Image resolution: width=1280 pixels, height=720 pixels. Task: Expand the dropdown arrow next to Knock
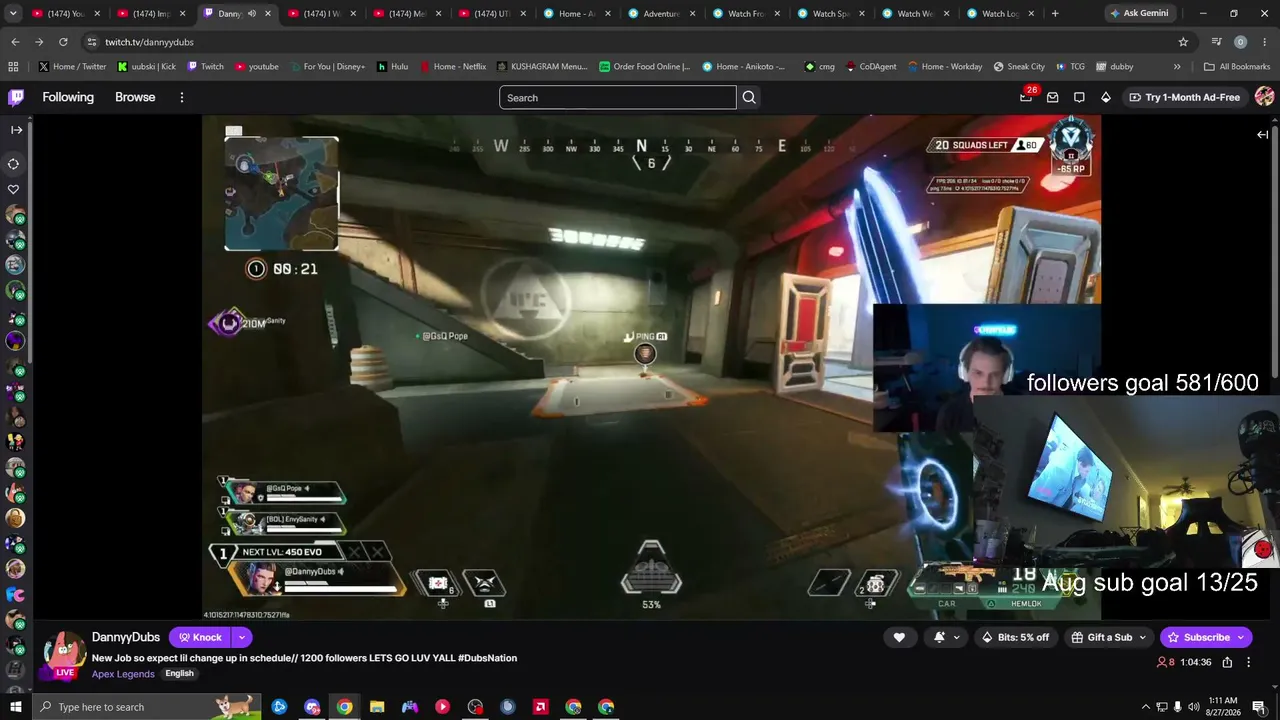[241, 637]
